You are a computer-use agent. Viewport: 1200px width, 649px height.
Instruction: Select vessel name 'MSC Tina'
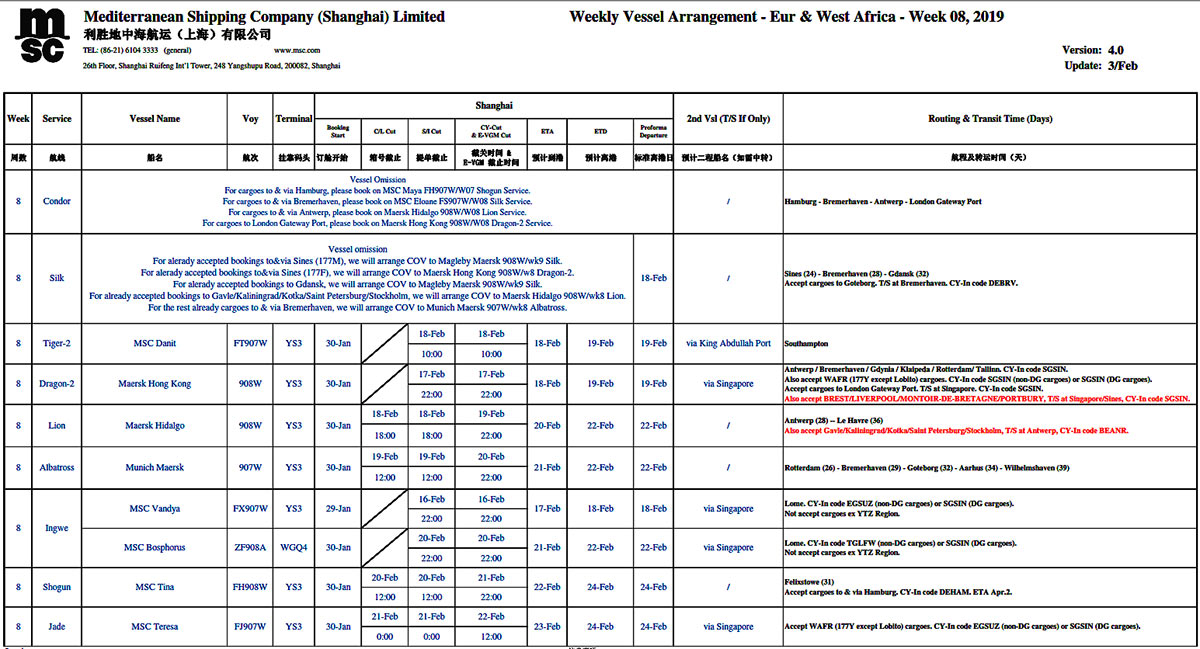[155, 587]
